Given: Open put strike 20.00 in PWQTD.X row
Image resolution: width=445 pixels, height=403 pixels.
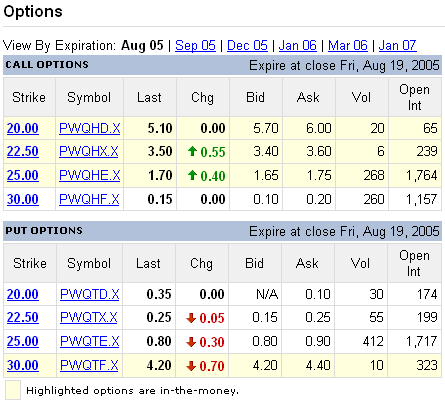Looking at the screenshot, I should pos(23,294).
